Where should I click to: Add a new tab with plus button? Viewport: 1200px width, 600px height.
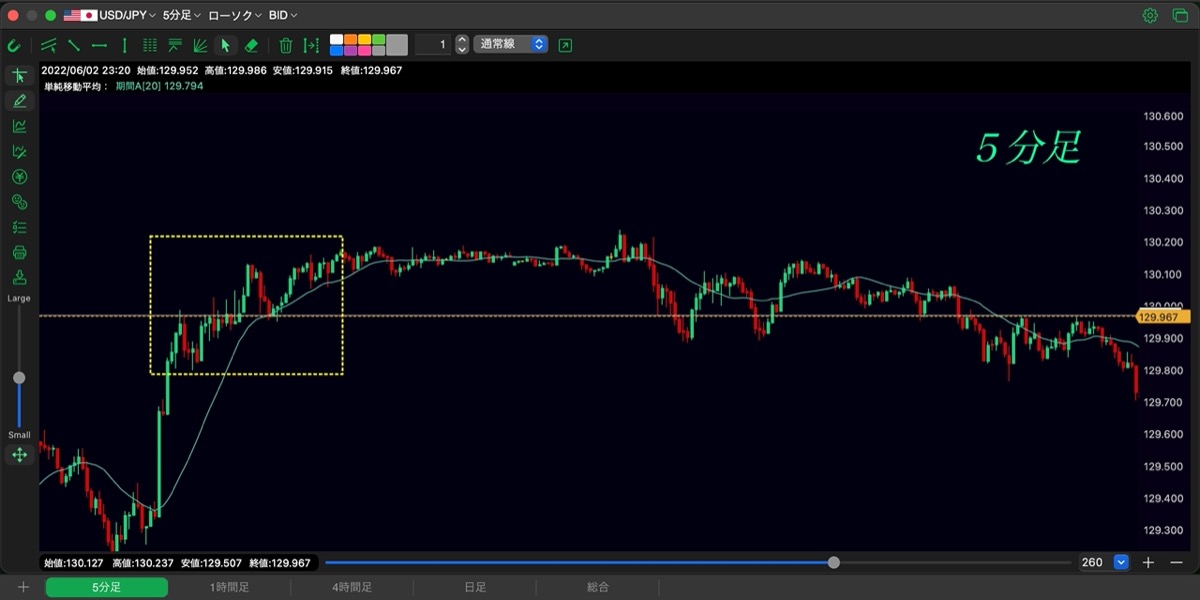(x=23, y=587)
